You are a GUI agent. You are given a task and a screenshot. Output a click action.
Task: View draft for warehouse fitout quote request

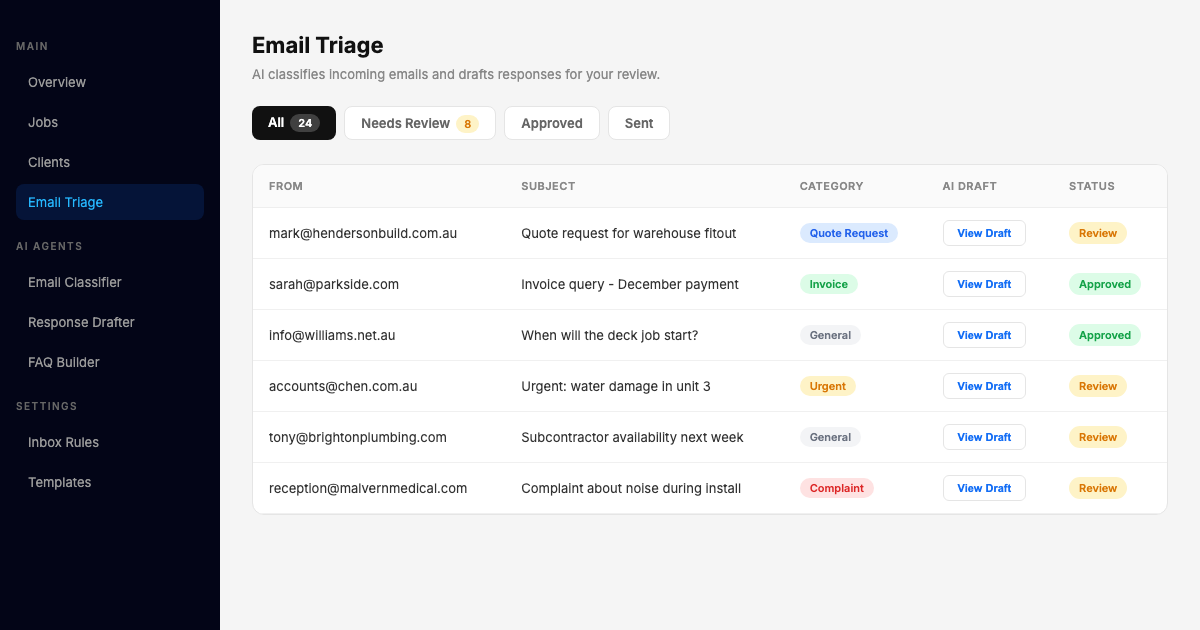pyautogui.click(x=983, y=233)
